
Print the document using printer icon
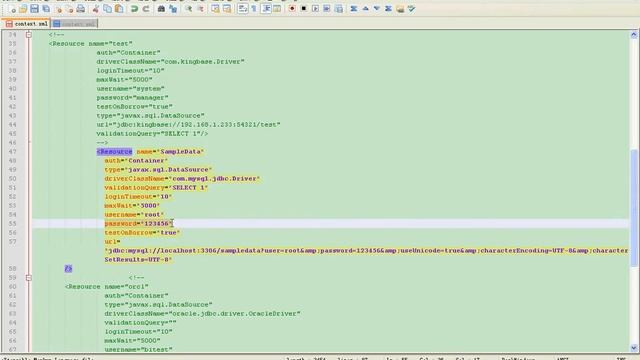(81, 9)
